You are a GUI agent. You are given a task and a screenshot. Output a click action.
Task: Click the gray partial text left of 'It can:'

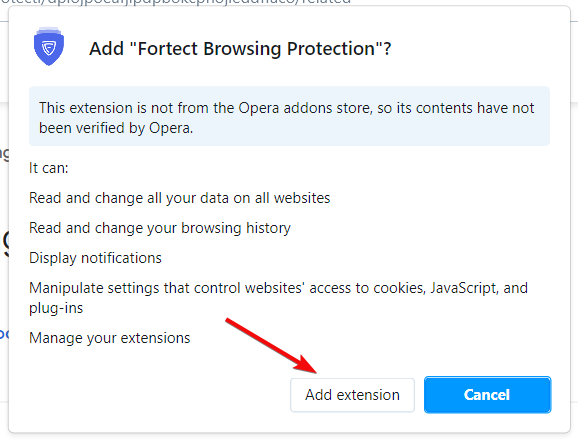click(4, 154)
